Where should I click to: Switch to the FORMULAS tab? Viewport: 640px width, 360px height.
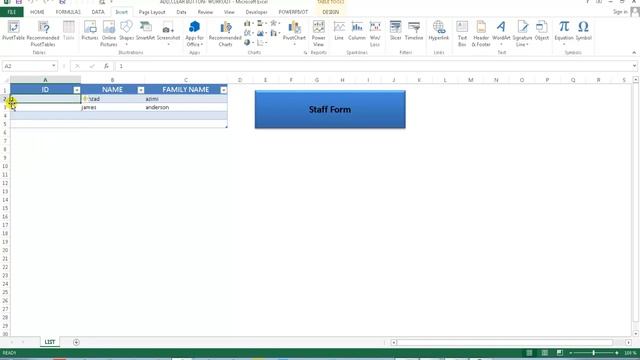coord(68,12)
